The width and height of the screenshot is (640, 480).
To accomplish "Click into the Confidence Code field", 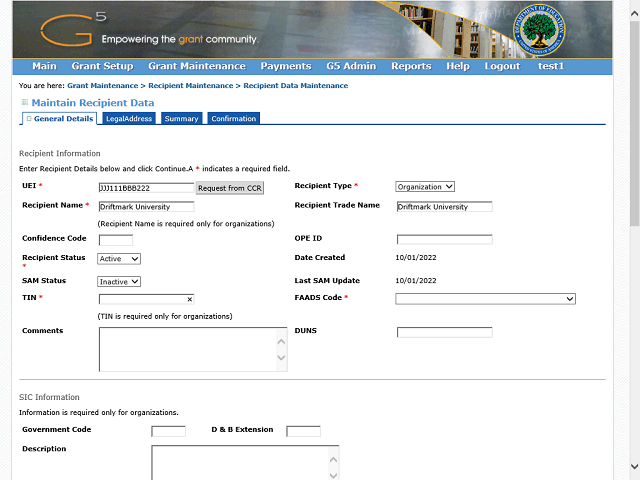I will coord(116,240).
